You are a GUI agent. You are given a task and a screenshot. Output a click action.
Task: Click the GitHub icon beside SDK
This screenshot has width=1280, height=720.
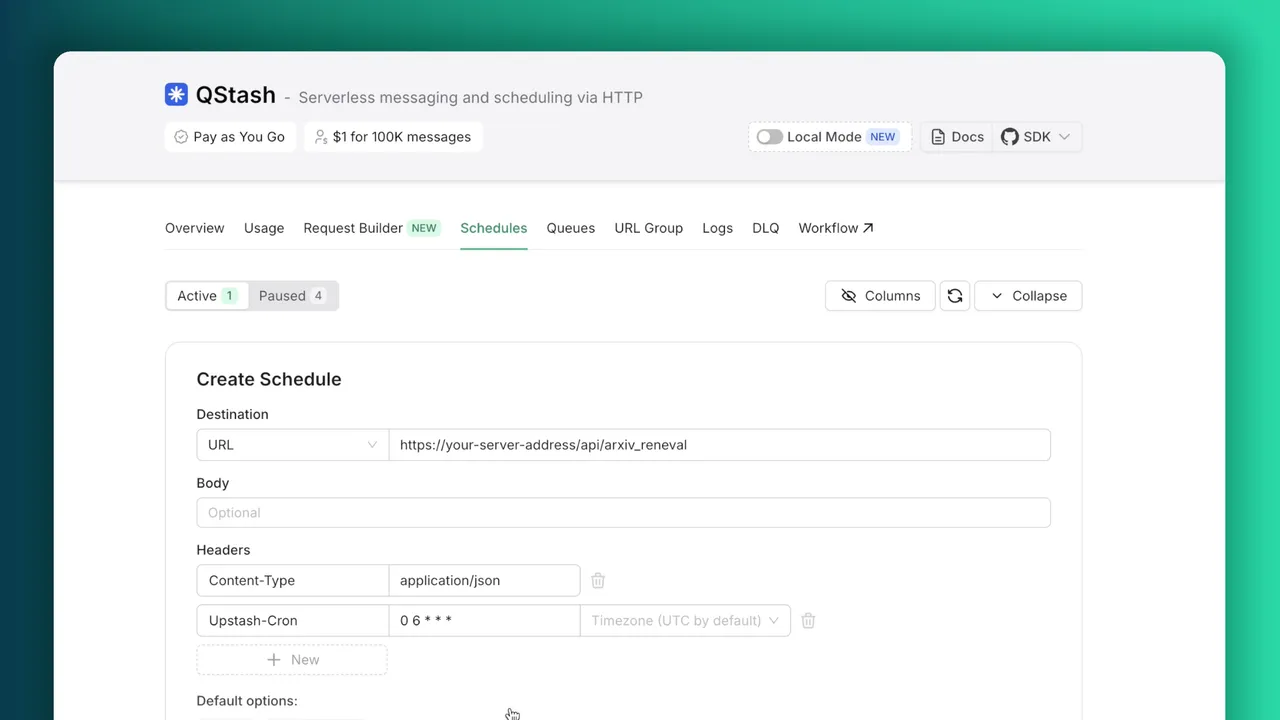coord(1009,137)
